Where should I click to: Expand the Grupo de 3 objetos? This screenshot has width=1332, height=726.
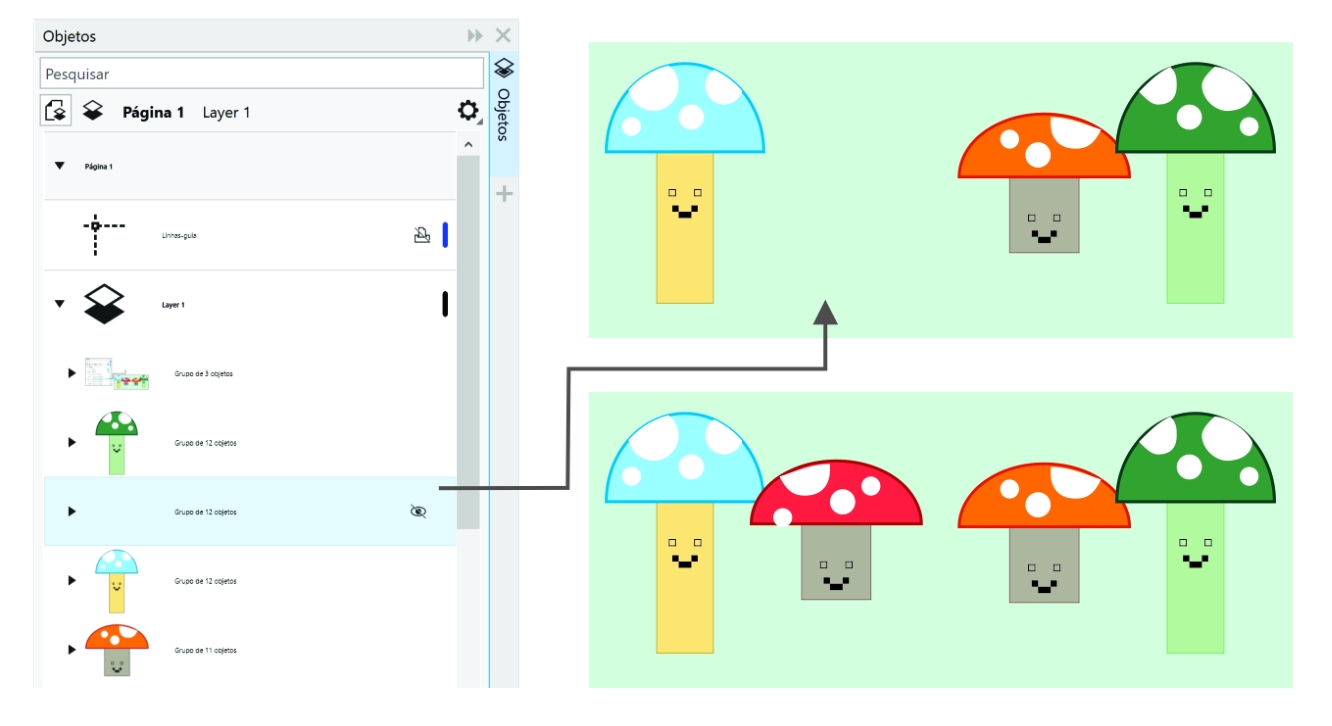click(71, 373)
